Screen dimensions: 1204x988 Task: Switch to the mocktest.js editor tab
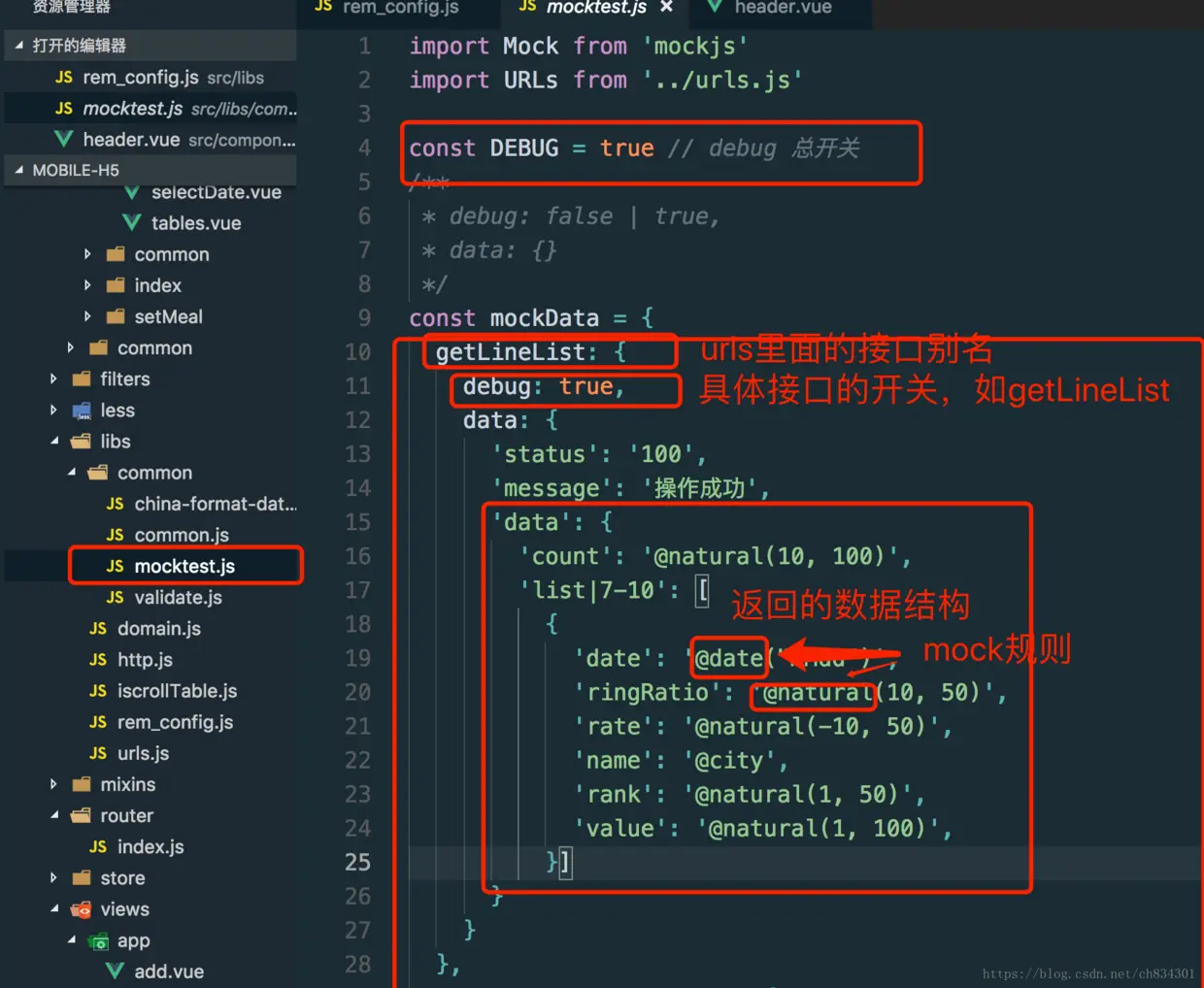click(x=596, y=8)
